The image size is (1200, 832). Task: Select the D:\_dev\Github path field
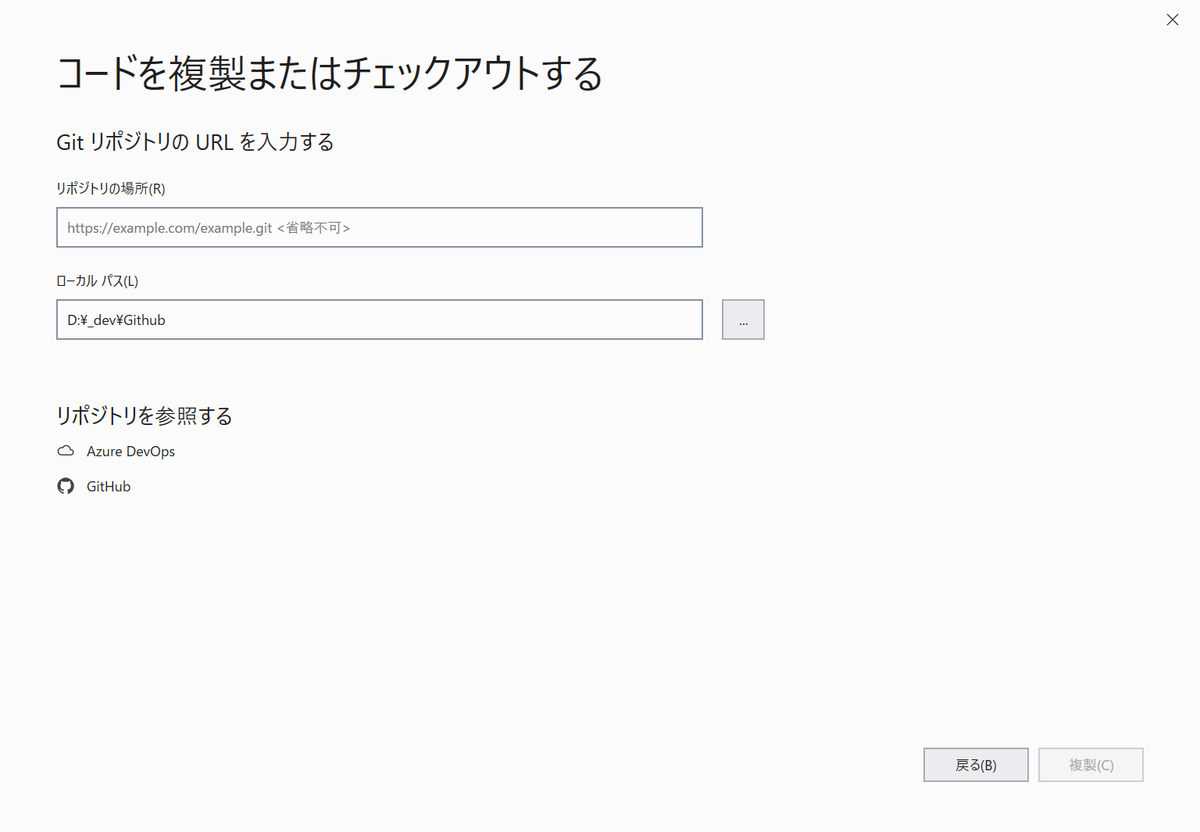378,319
